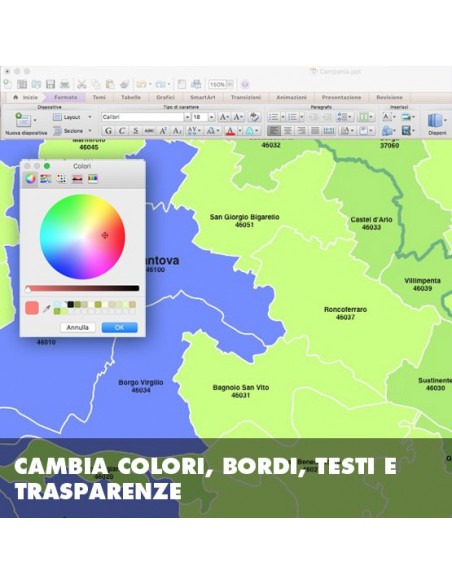Apply subscript formatting (A₂)

tap(177, 131)
